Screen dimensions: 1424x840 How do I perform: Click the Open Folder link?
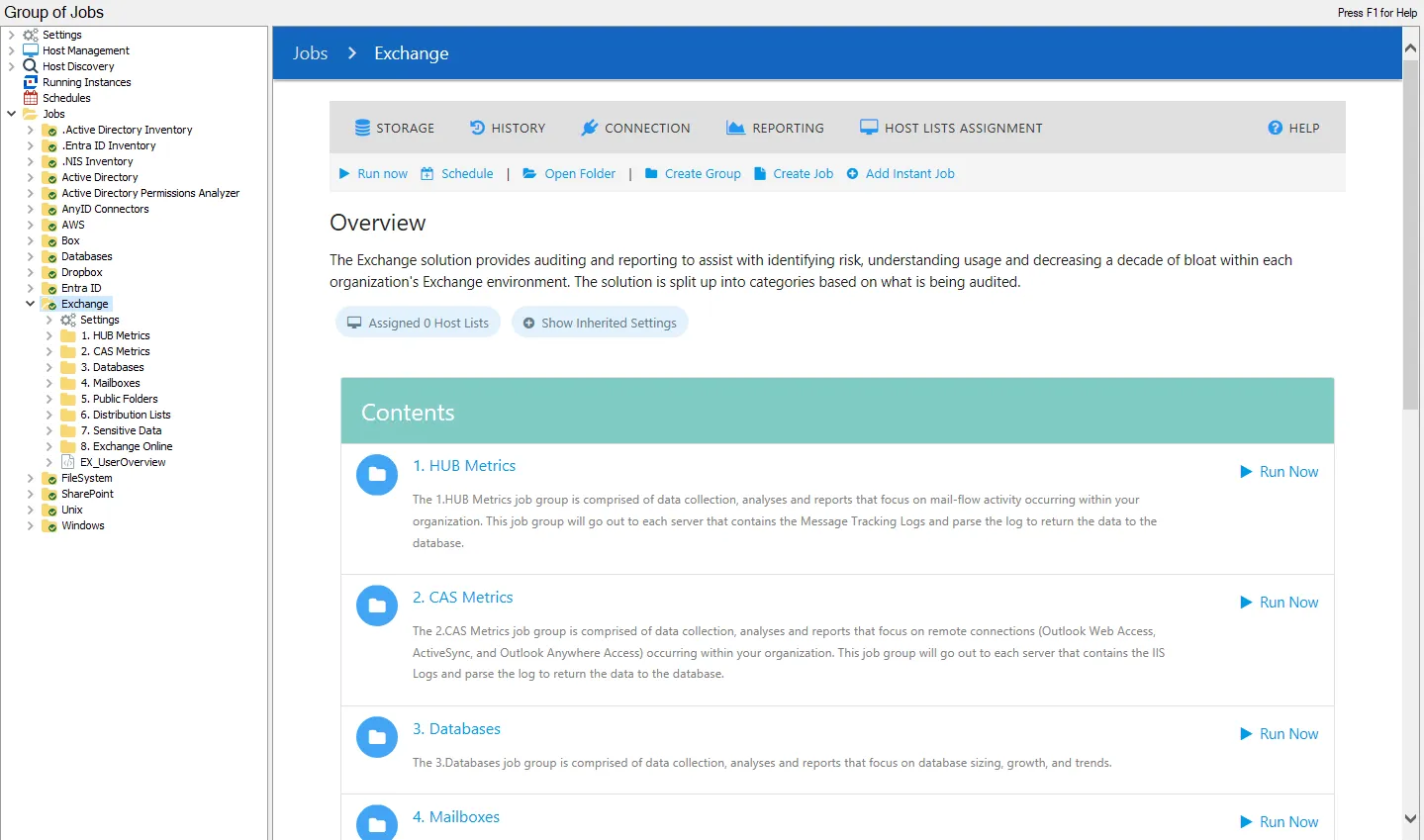(x=569, y=173)
